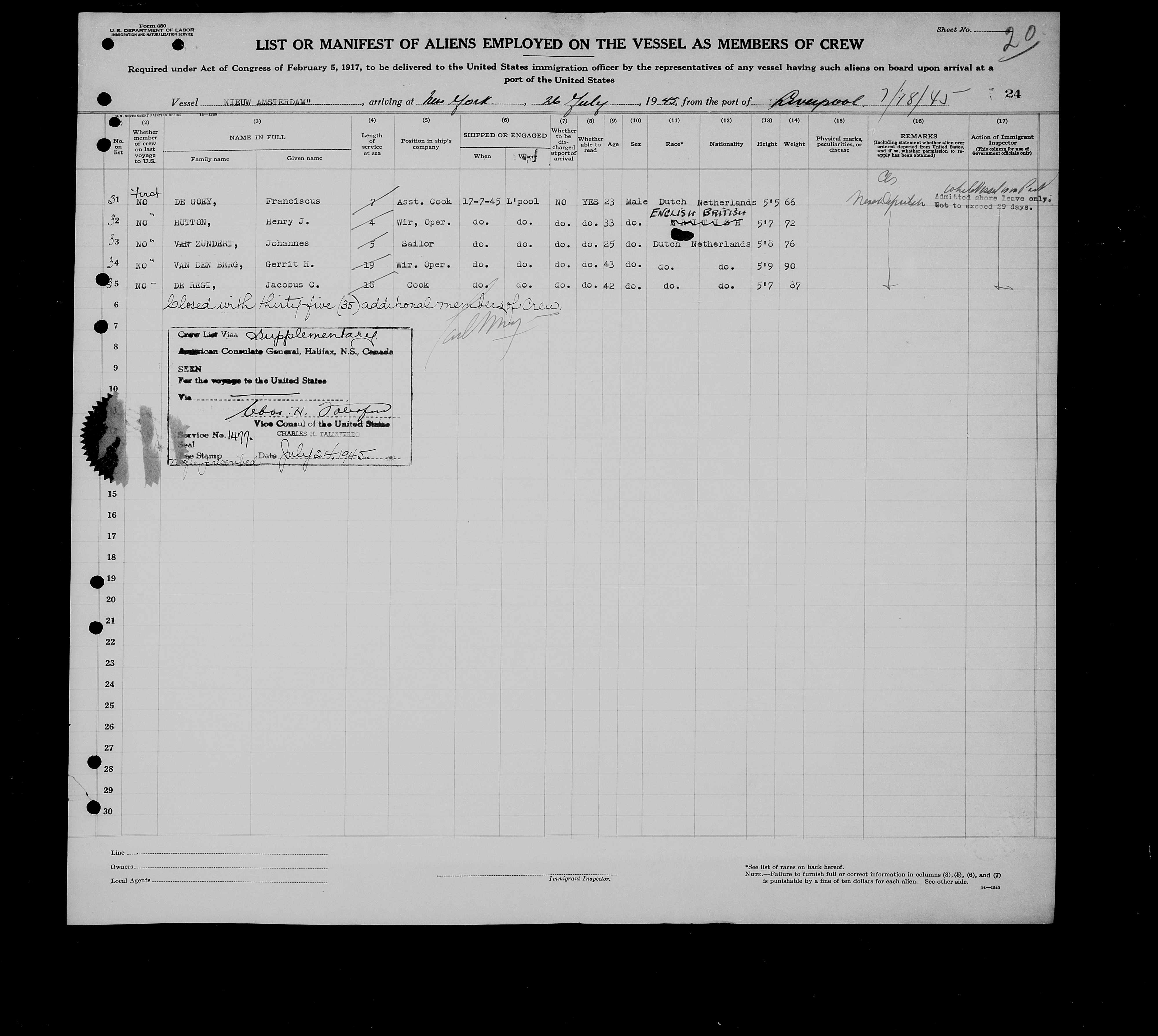Click the age "33" in Hutton's row

(x=610, y=223)
